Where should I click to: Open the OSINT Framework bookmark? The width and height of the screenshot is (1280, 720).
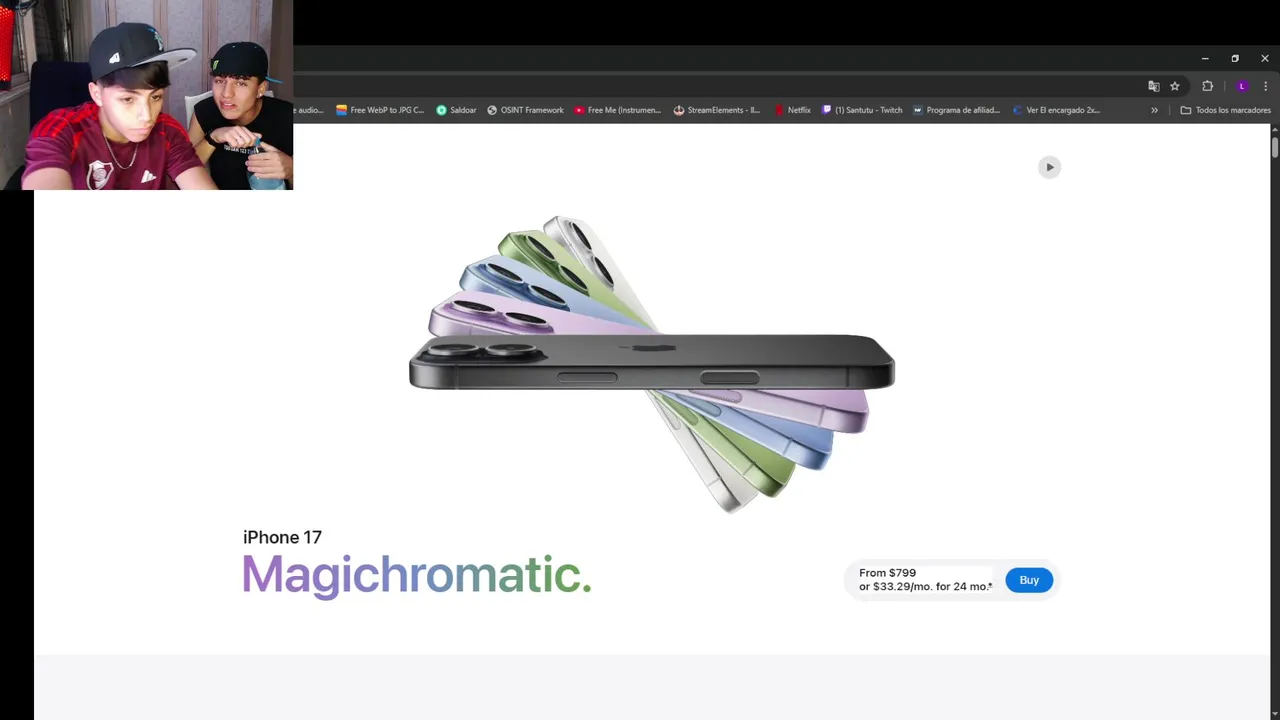(525, 110)
